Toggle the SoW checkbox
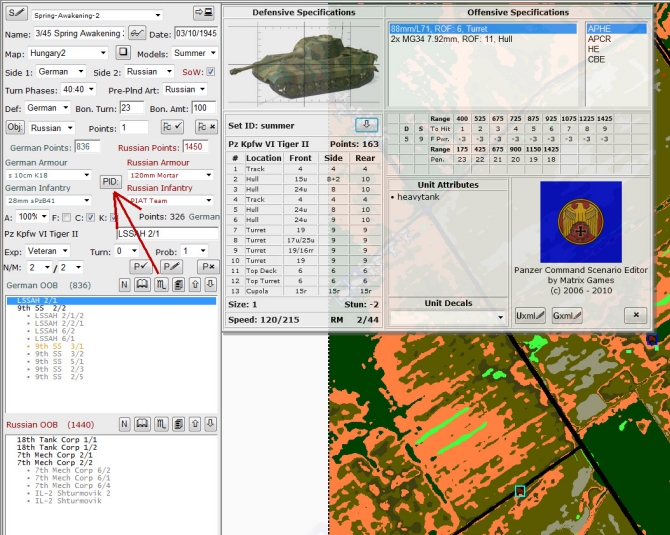Image resolution: width=670 pixels, height=535 pixels. point(210,73)
